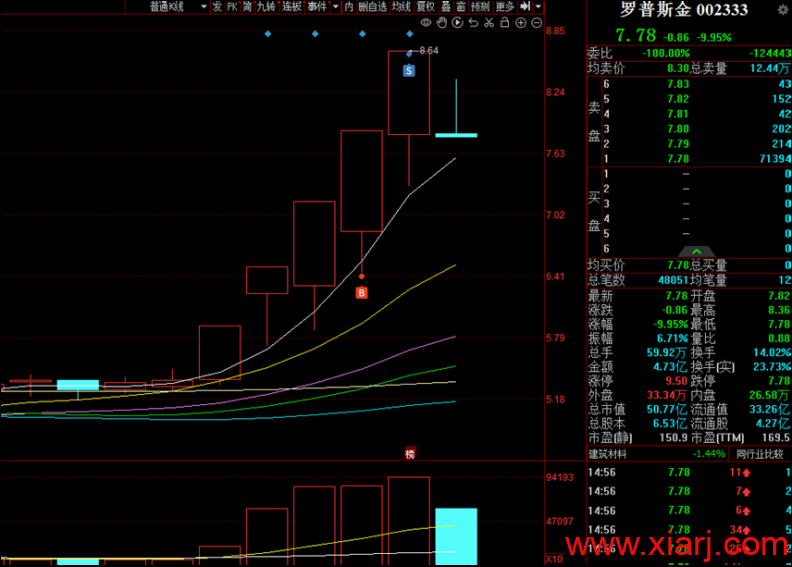Open the settings gear in quote panel
Screen dimensions: 792x567
[x=783, y=10]
